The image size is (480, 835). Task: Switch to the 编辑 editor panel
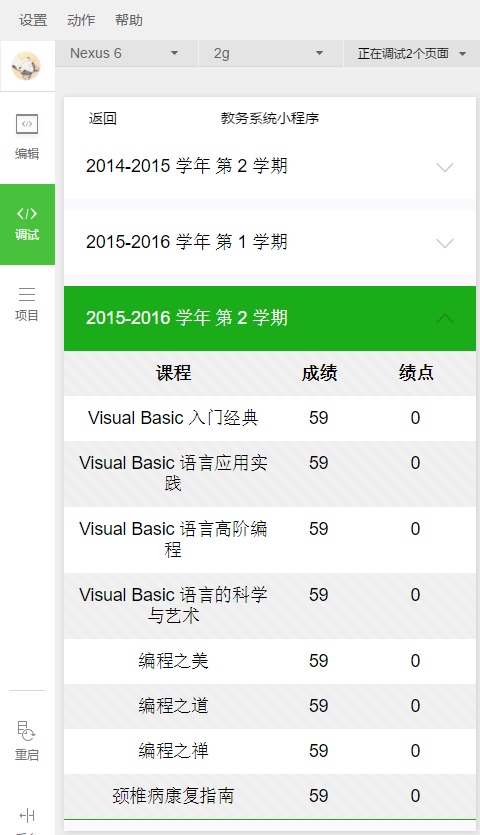tap(27, 137)
